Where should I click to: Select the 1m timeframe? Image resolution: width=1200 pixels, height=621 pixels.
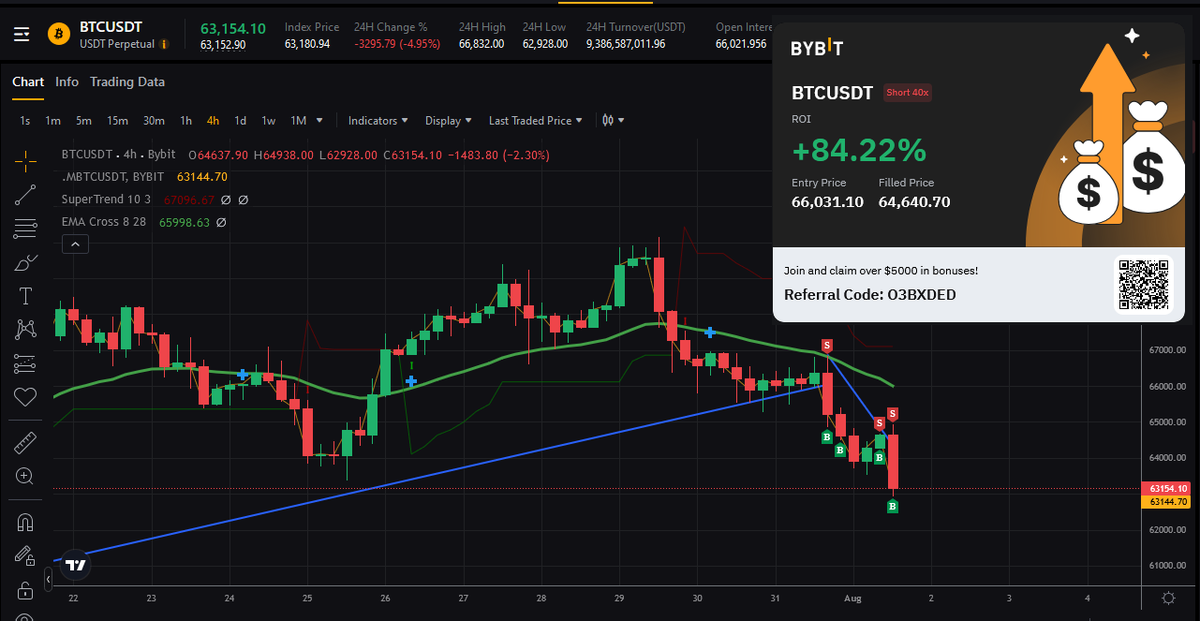coord(53,120)
